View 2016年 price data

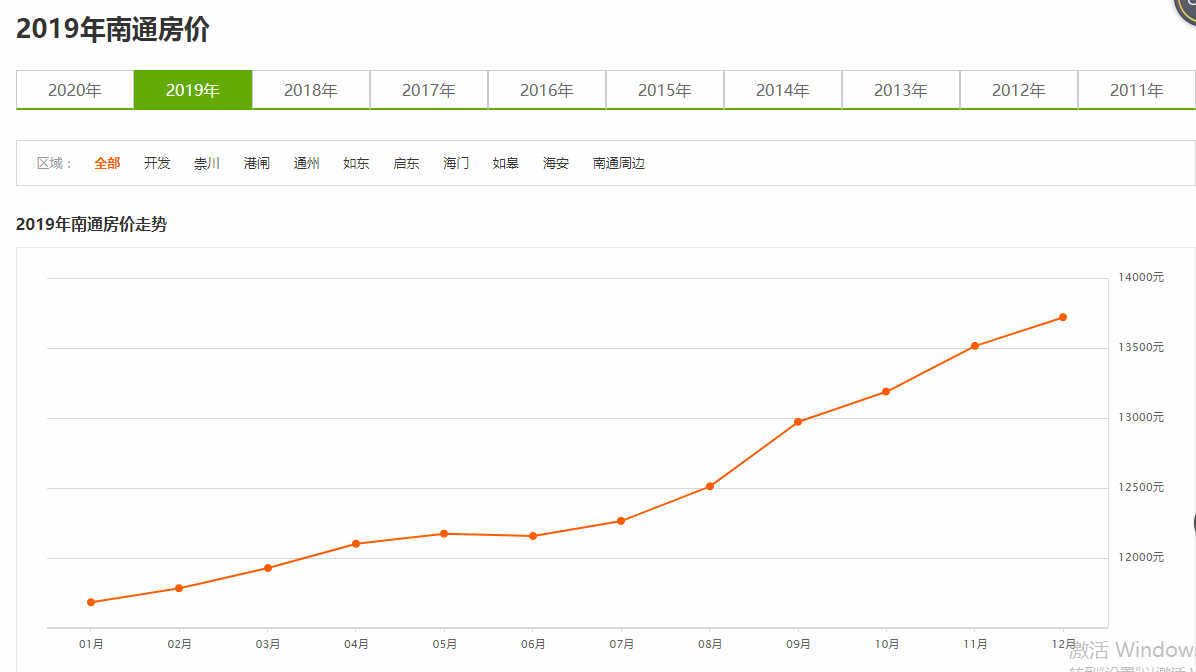pos(547,89)
